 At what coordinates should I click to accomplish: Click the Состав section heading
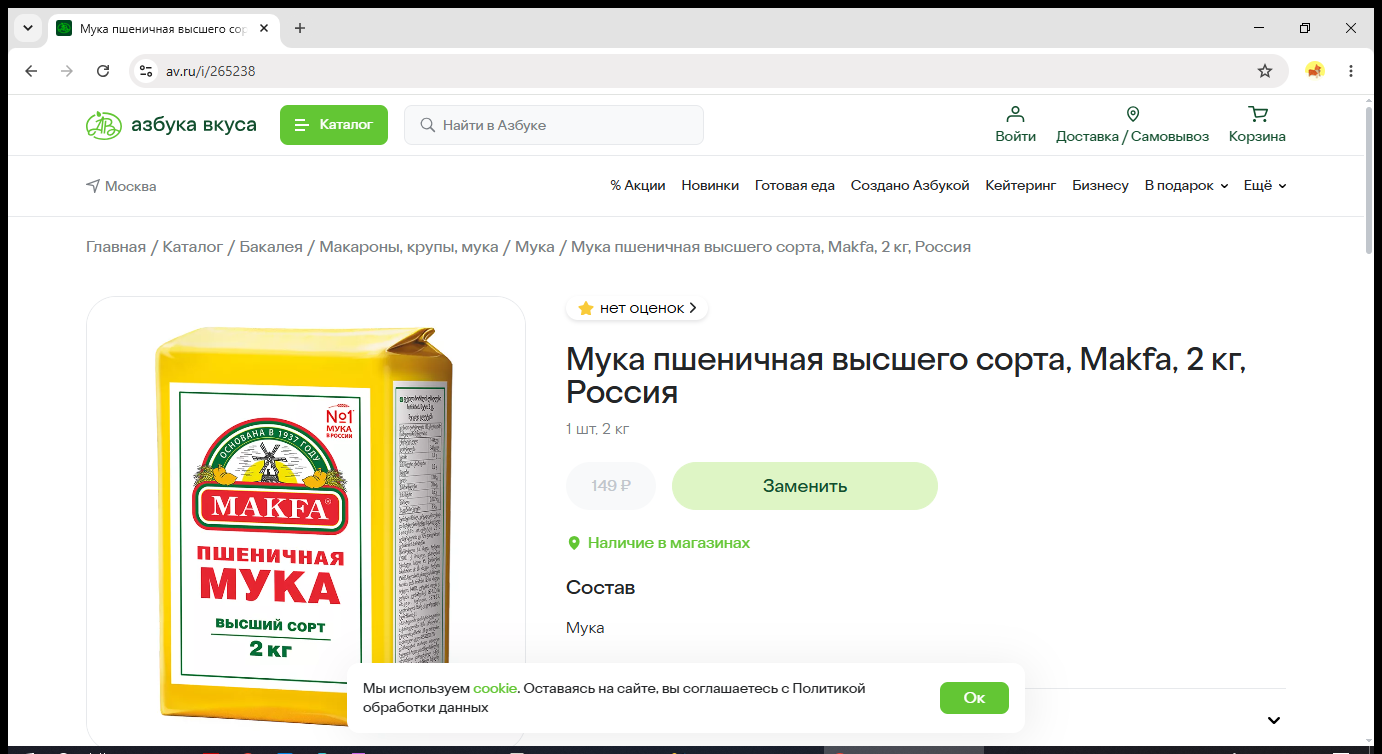point(601,587)
